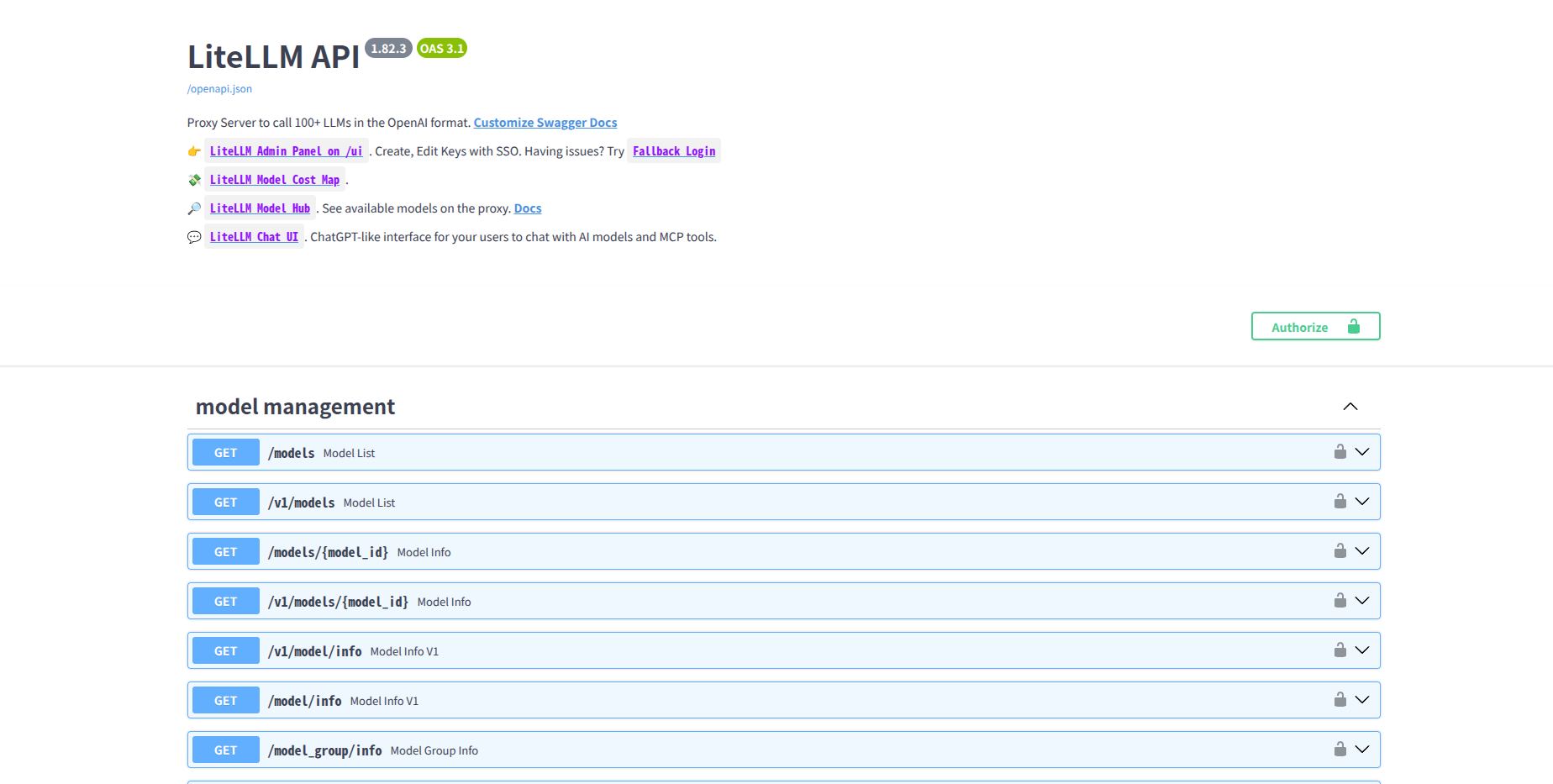Click GET badge for /models endpoint
This screenshot has width=1553, height=784.
click(x=226, y=452)
